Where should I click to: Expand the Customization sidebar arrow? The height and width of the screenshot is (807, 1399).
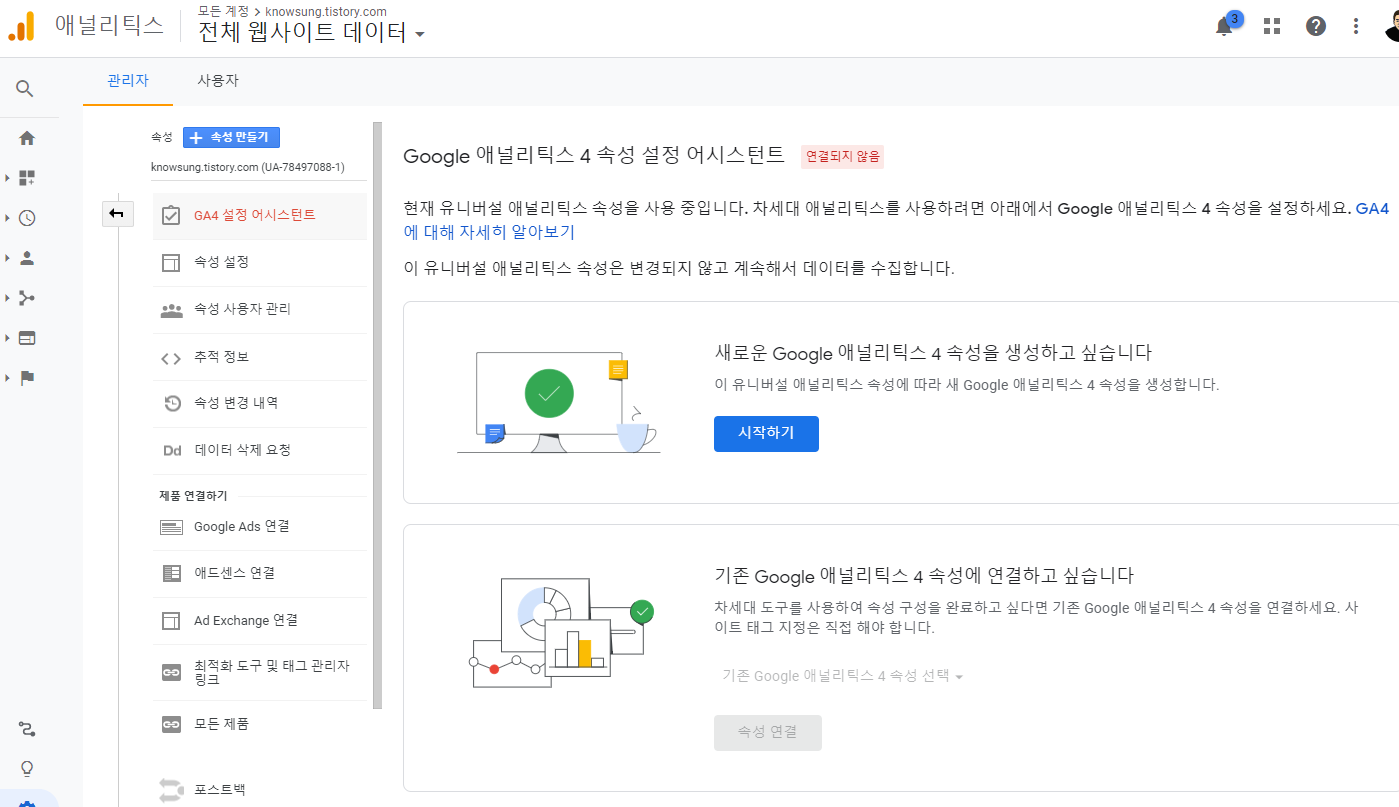point(7,178)
